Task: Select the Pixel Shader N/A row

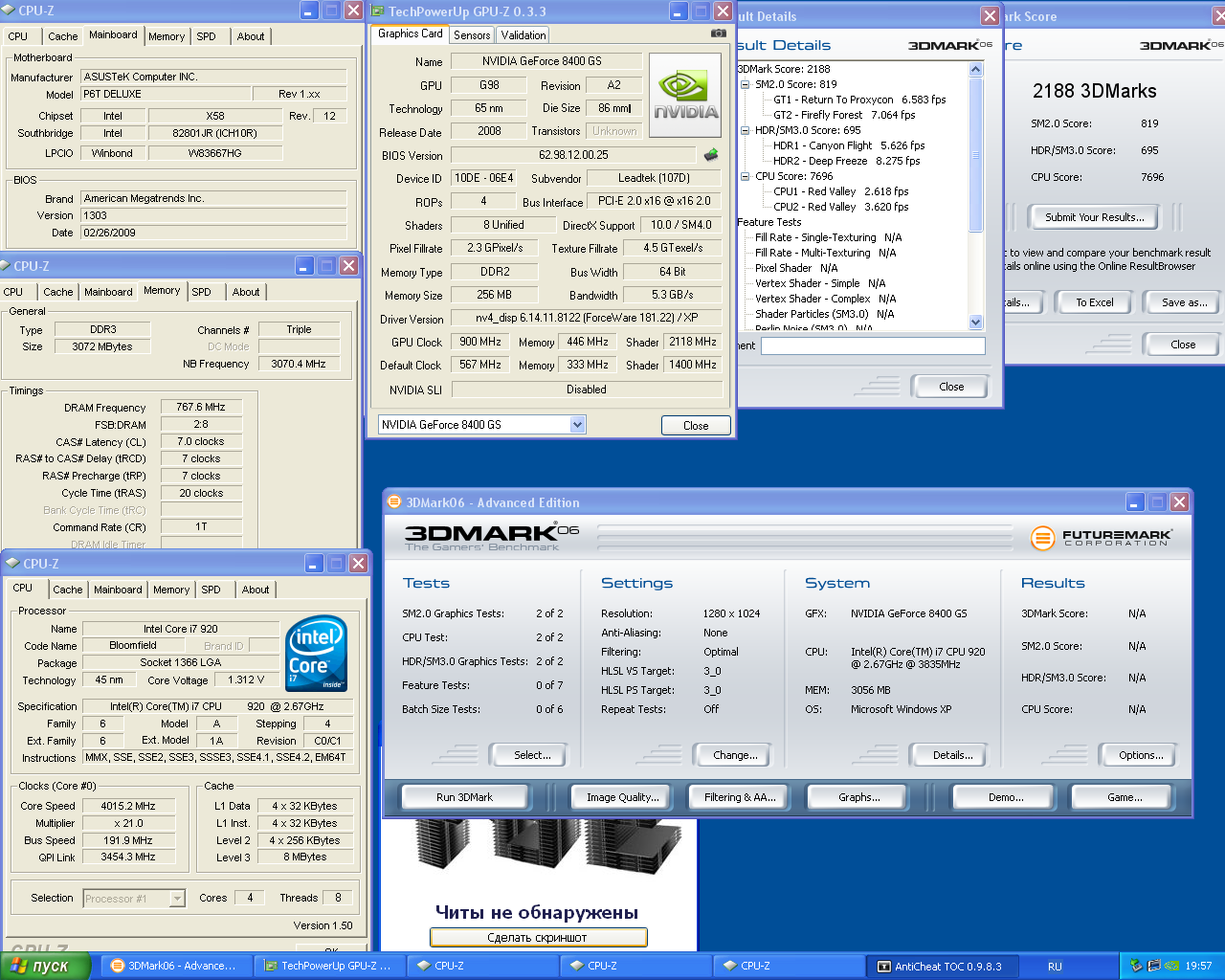Action: pos(796,268)
